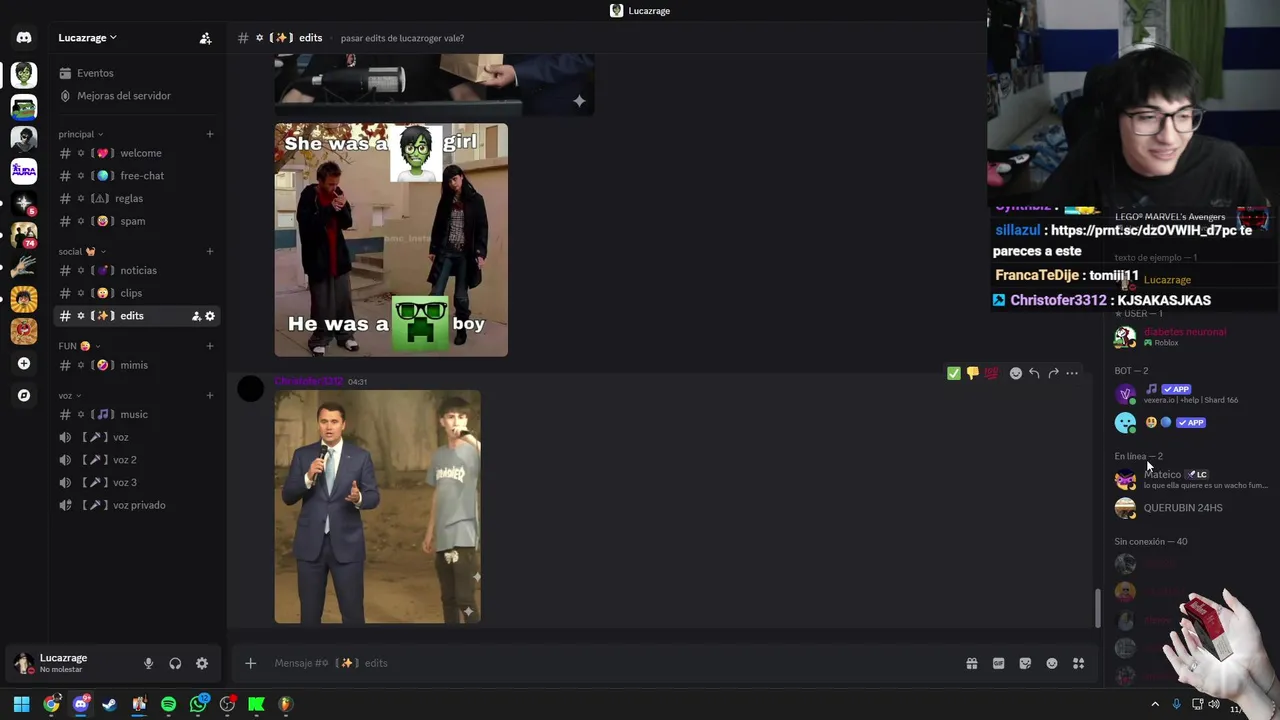
Task: Join the voz privado voice channel
Action: coord(135,505)
